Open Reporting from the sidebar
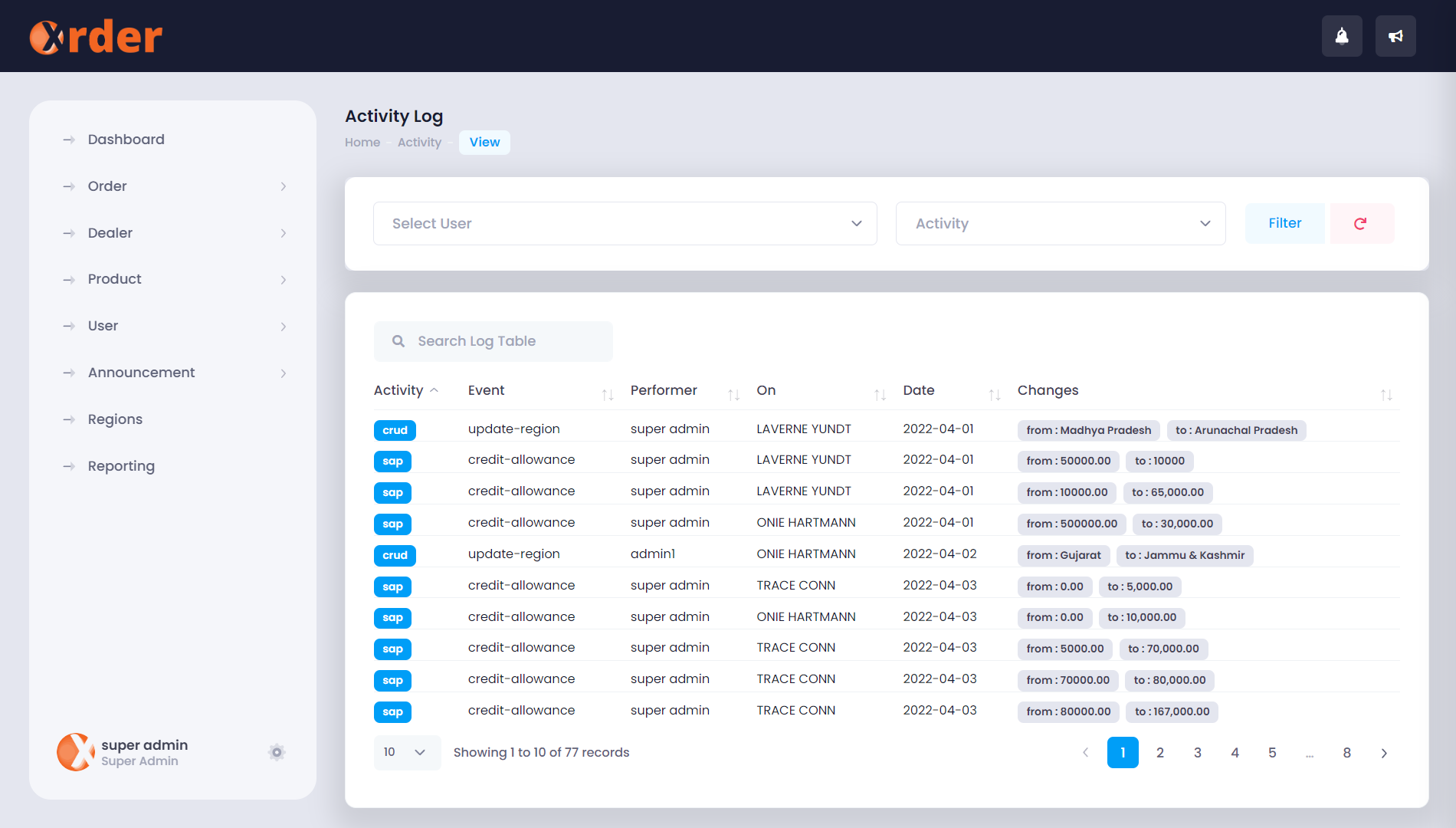Viewport: 1456px width, 828px height. pos(121,466)
